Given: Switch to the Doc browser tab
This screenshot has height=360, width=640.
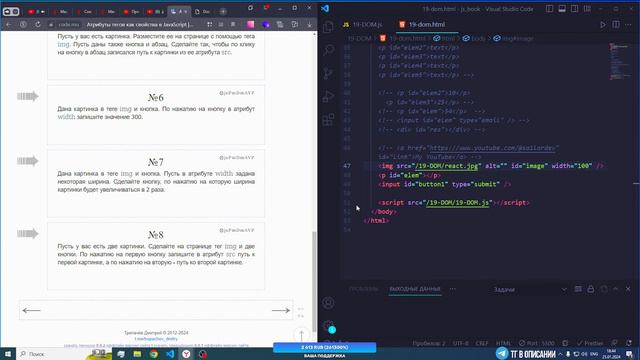Looking at the screenshot, I should 202,12.
